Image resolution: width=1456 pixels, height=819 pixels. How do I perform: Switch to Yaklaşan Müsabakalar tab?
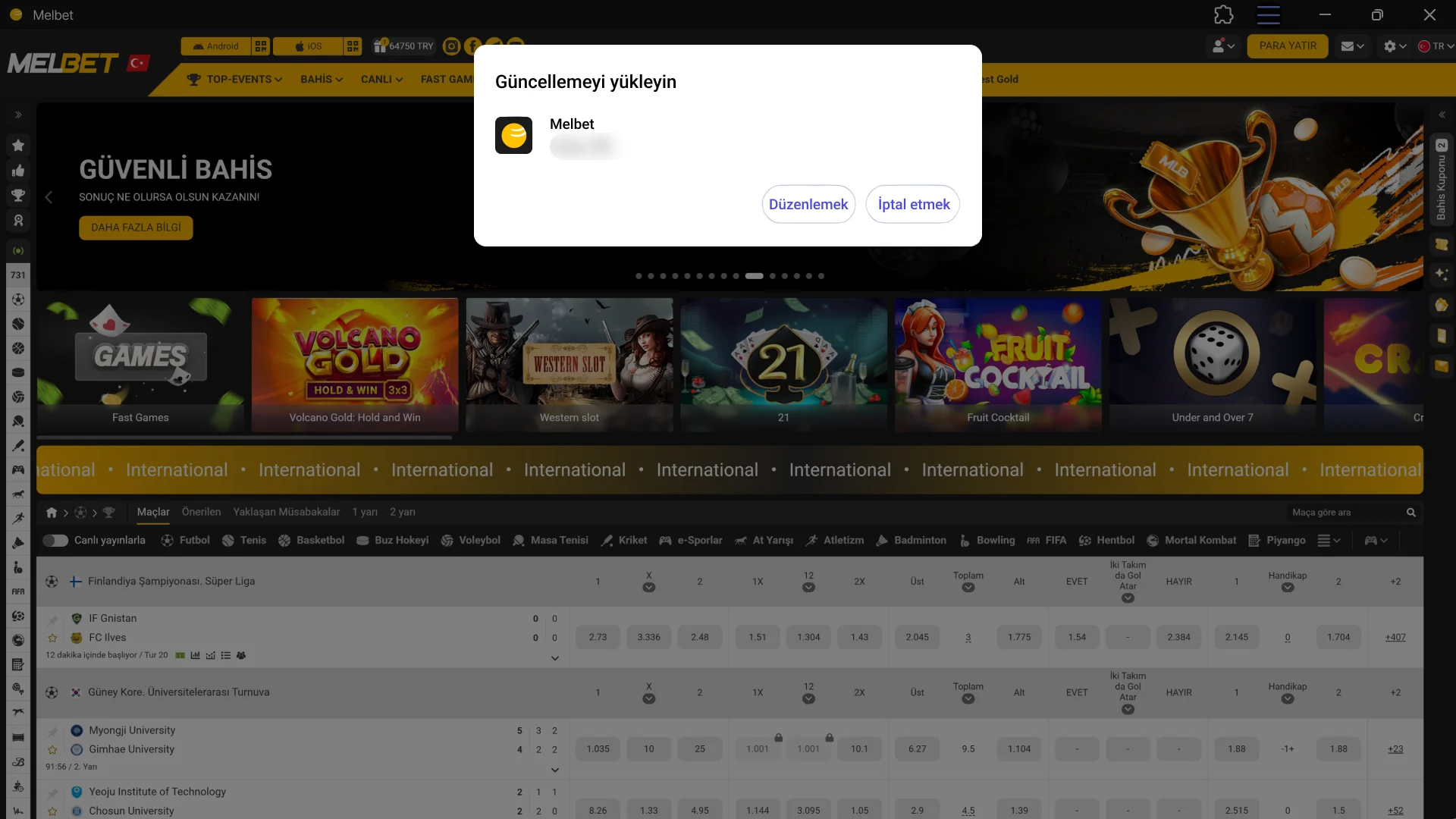tap(286, 513)
